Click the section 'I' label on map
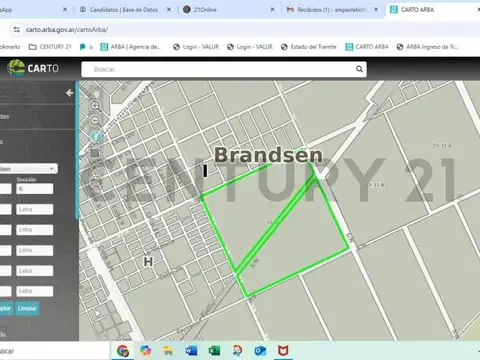480x360 pixels. click(x=205, y=171)
